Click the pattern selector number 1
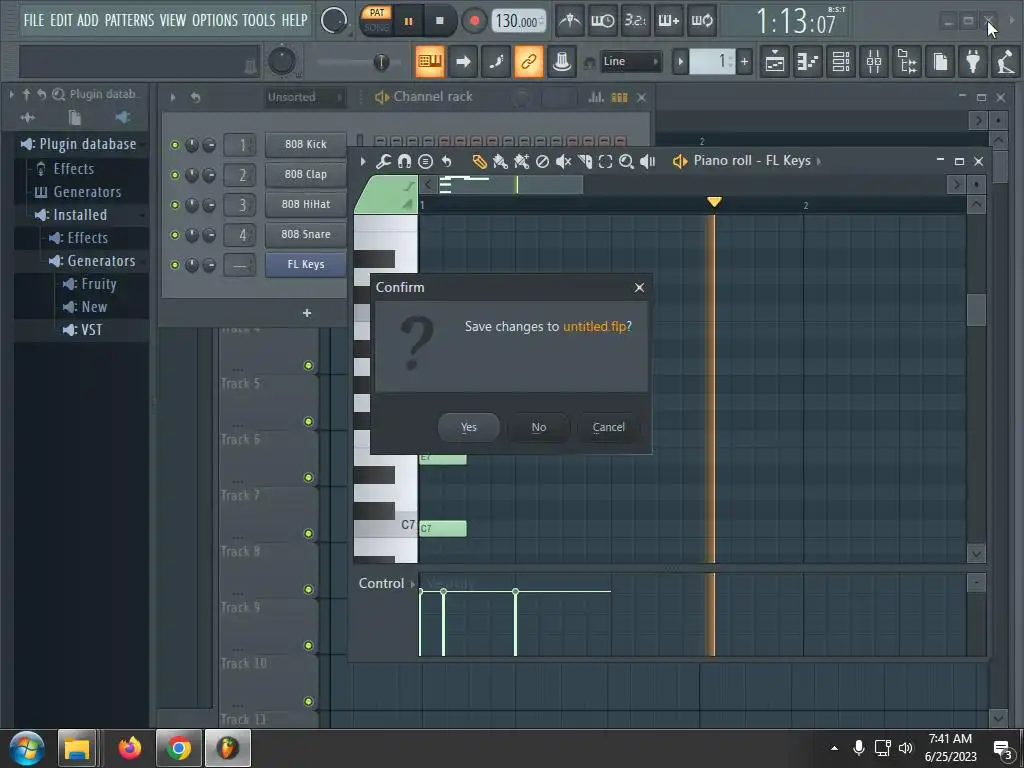The image size is (1024, 768). pos(712,61)
